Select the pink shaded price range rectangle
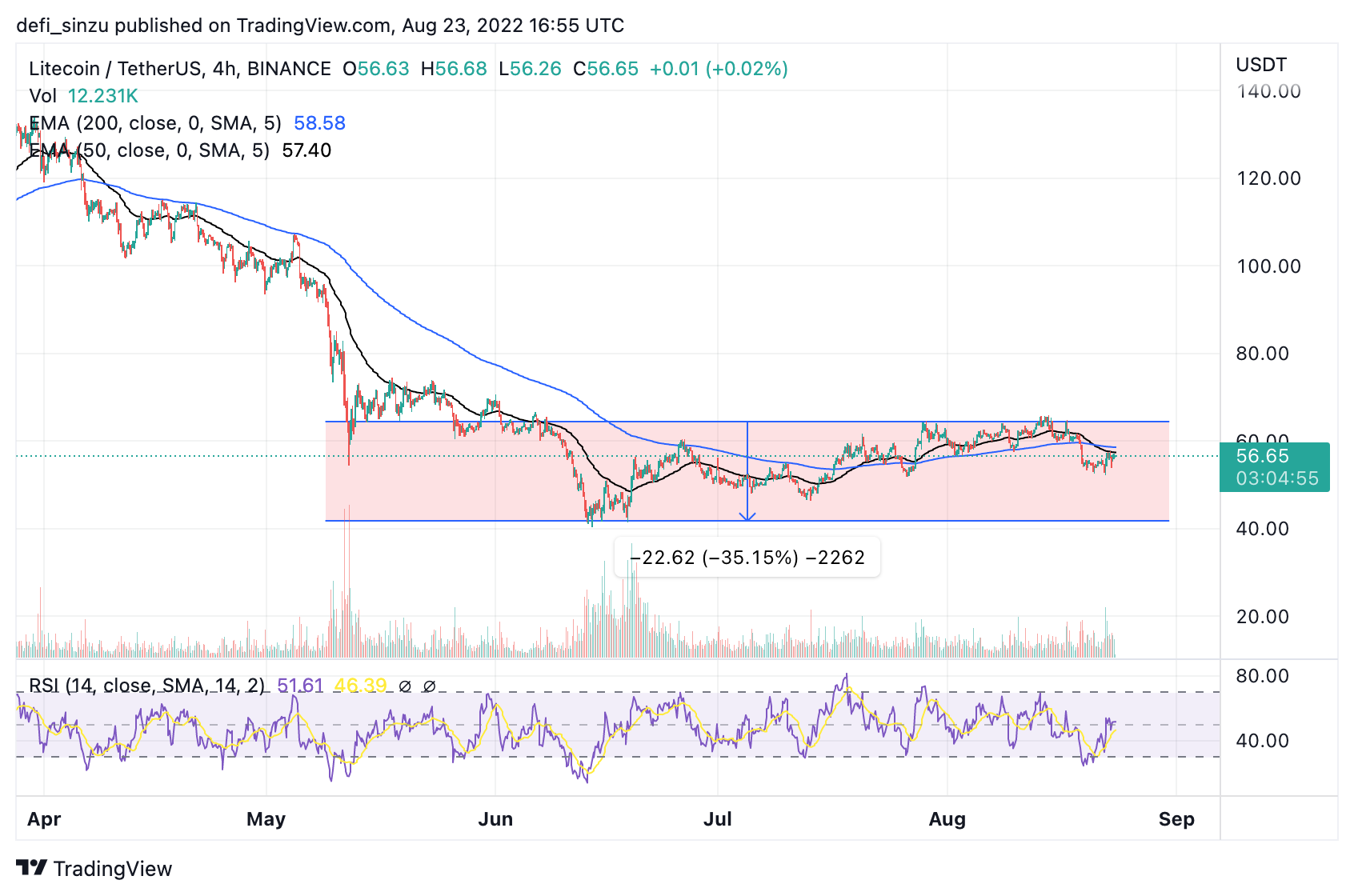The image size is (1354, 896). (747, 471)
